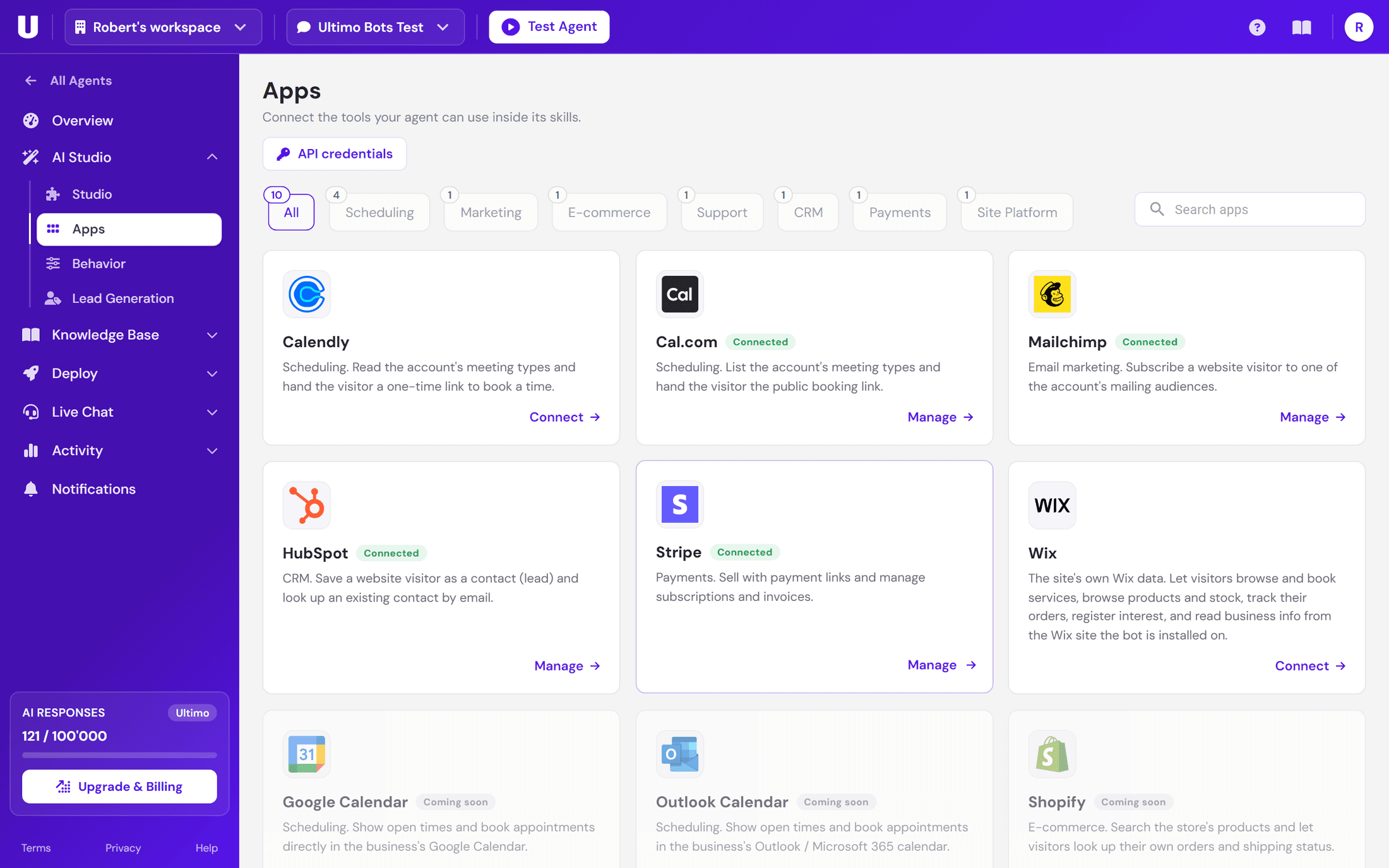Click the Calendly app logo
This screenshot has height=868, width=1389.
[307, 294]
